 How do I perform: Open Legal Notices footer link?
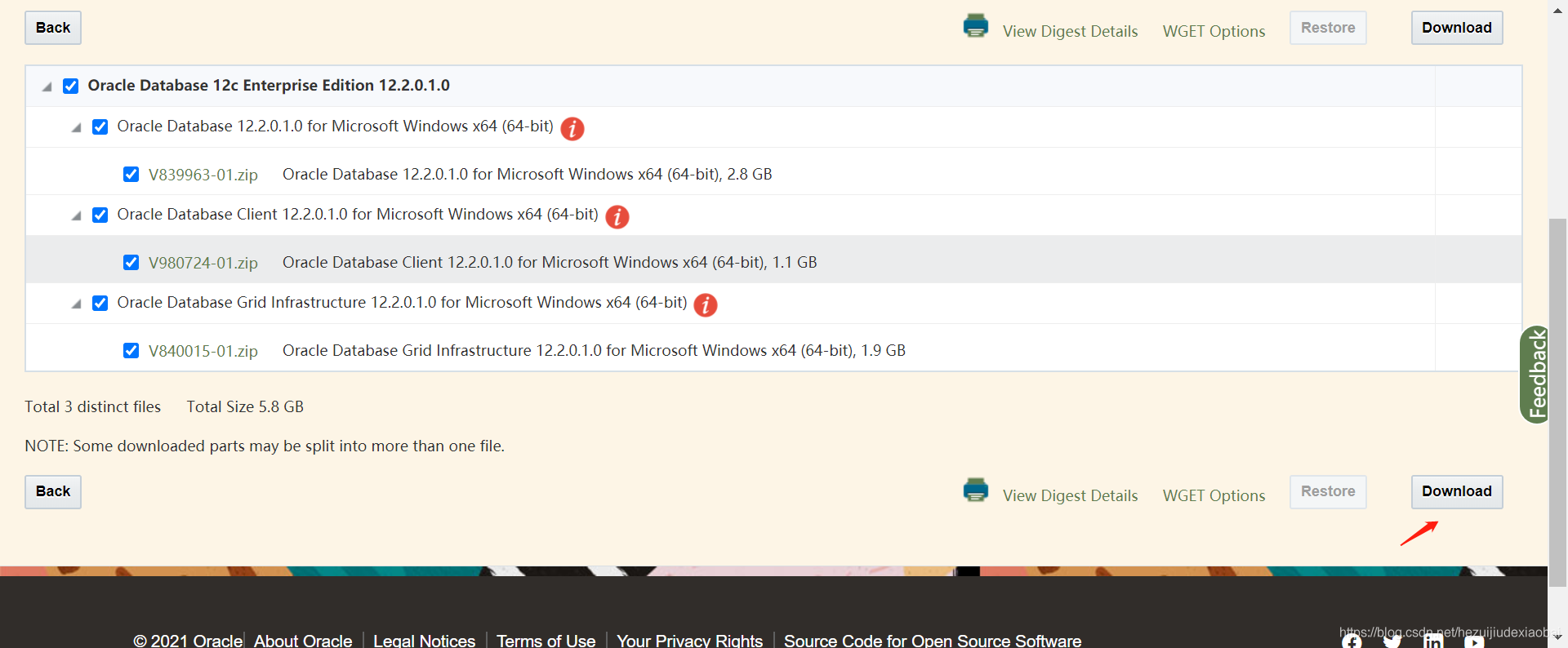click(x=425, y=641)
